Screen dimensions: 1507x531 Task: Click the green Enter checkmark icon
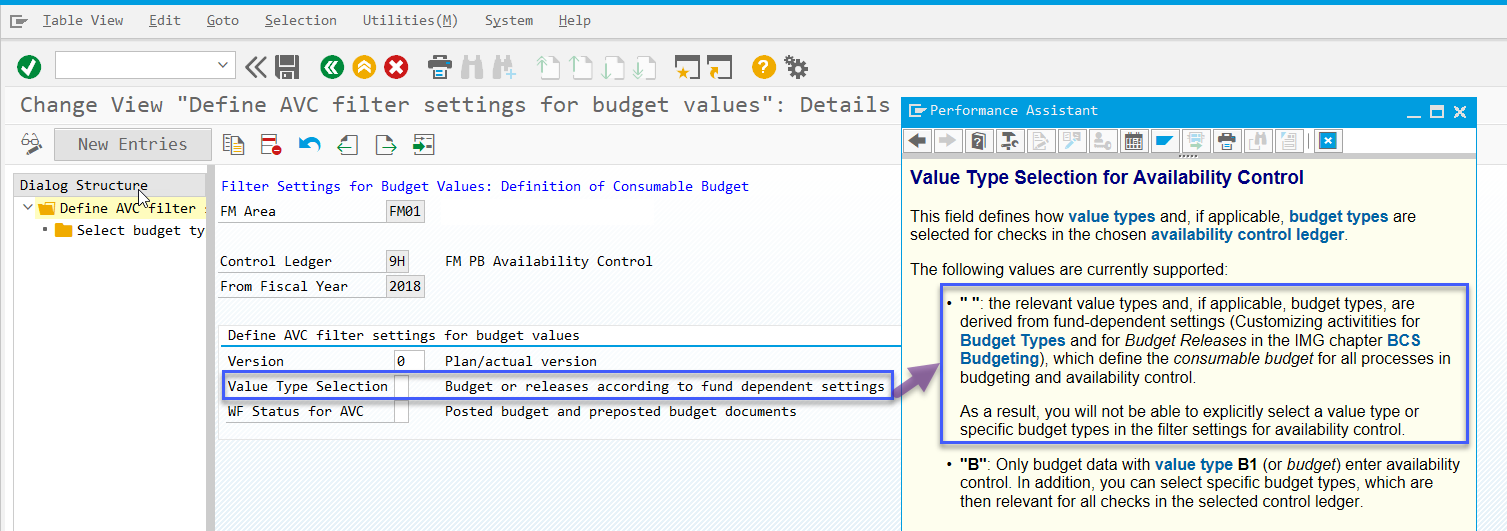pos(29,67)
